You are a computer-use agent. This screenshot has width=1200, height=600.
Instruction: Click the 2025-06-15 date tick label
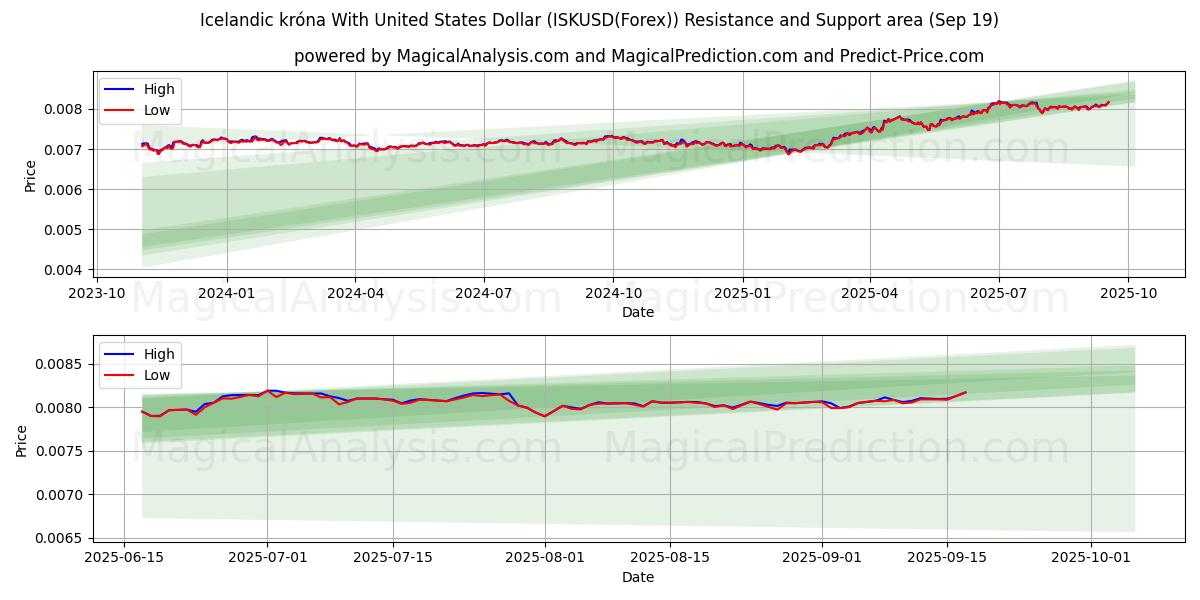click(124, 558)
